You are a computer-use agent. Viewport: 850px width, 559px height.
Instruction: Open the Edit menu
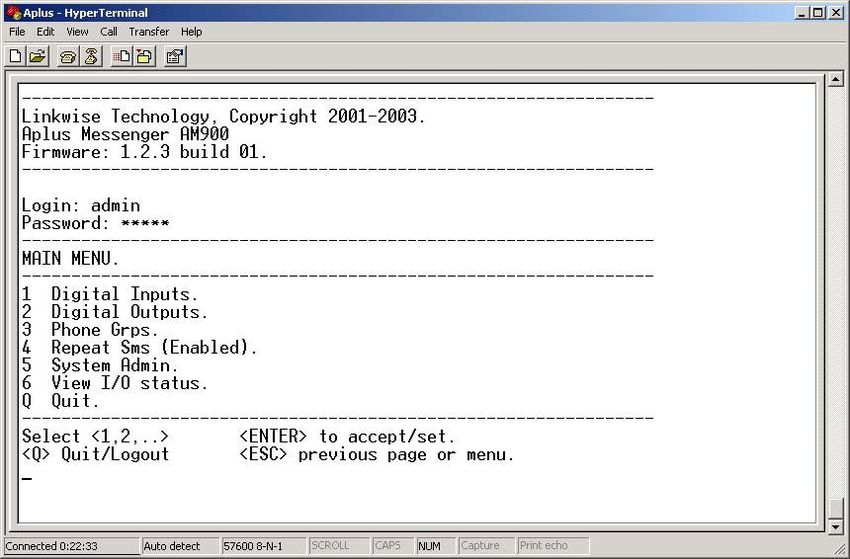(x=46, y=32)
